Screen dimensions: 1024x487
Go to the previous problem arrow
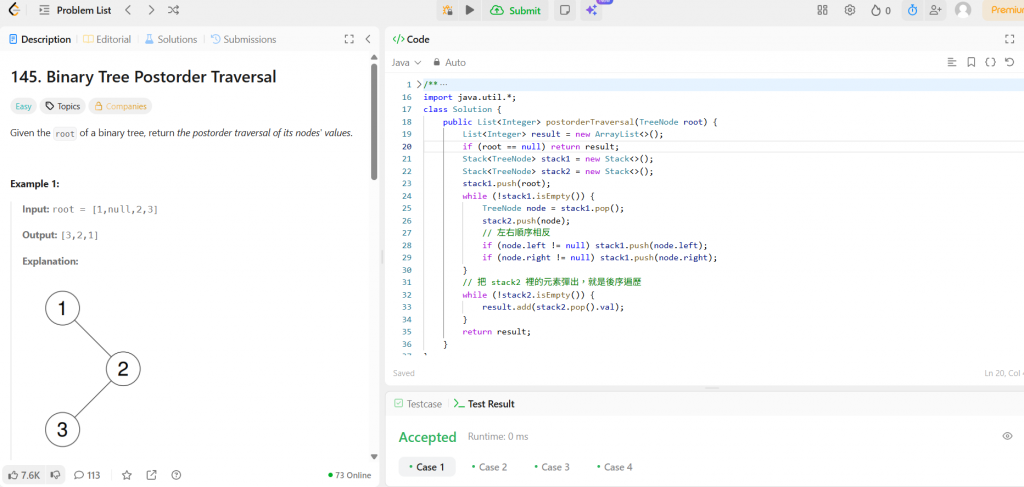coord(129,10)
